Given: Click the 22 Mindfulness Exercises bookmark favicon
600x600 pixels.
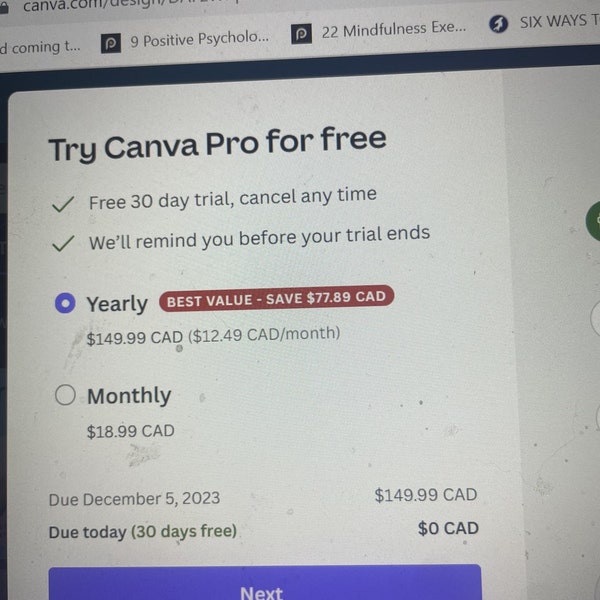Looking at the screenshot, I should 302,34.
